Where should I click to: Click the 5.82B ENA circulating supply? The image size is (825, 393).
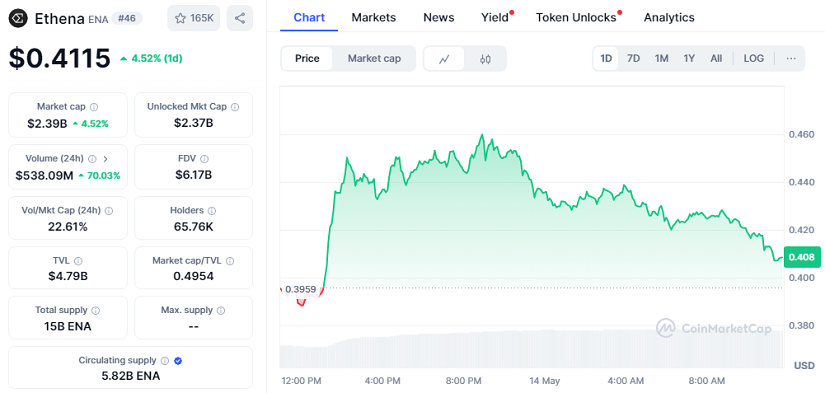point(131,376)
